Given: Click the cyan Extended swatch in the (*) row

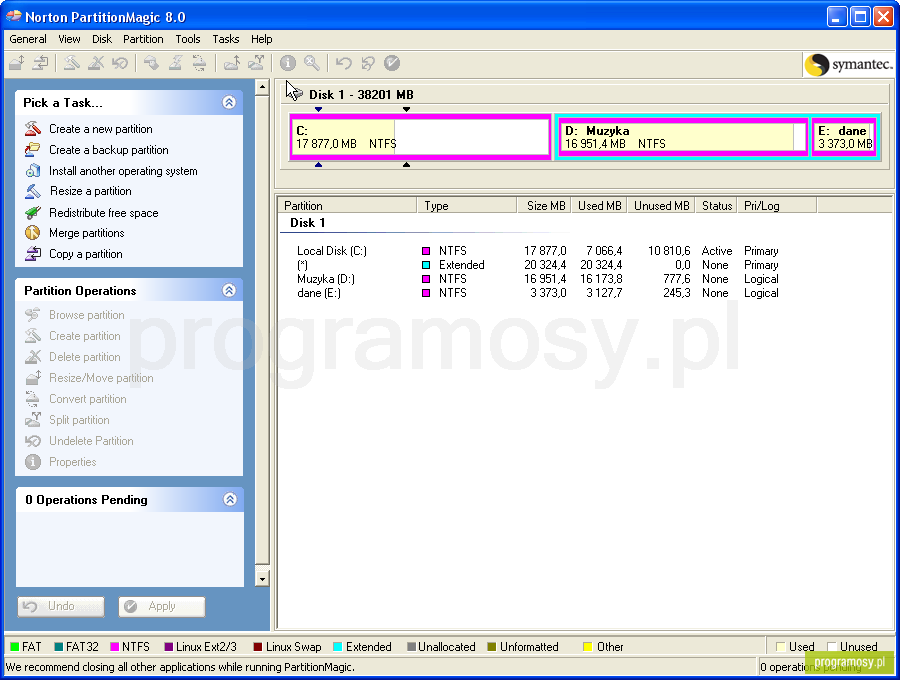Looking at the screenshot, I should coord(426,265).
